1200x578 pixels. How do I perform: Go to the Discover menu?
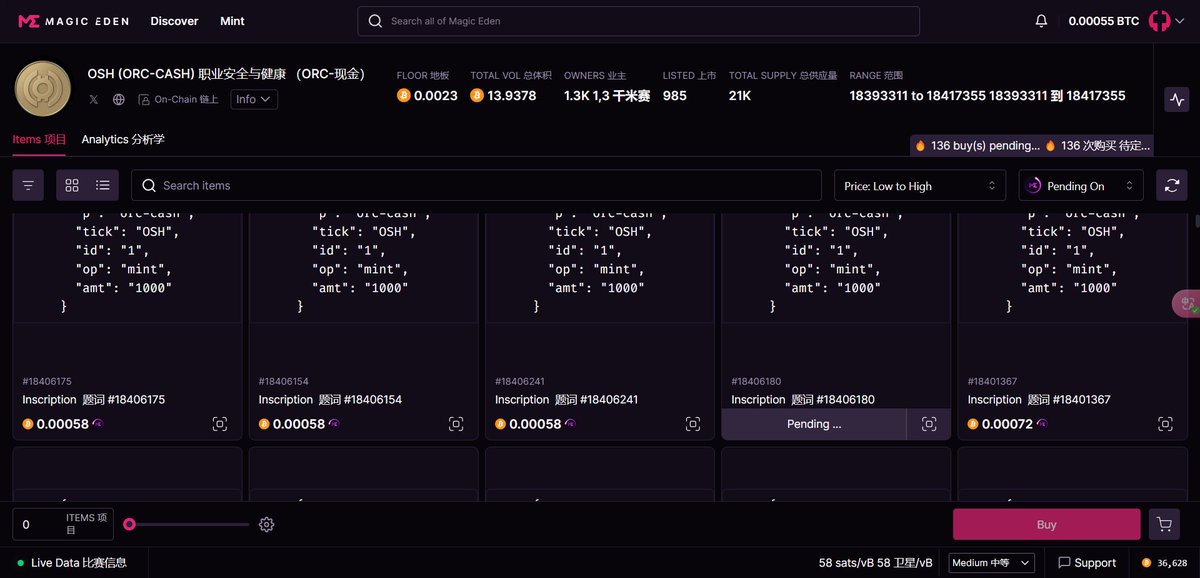click(x=175, y=21)
